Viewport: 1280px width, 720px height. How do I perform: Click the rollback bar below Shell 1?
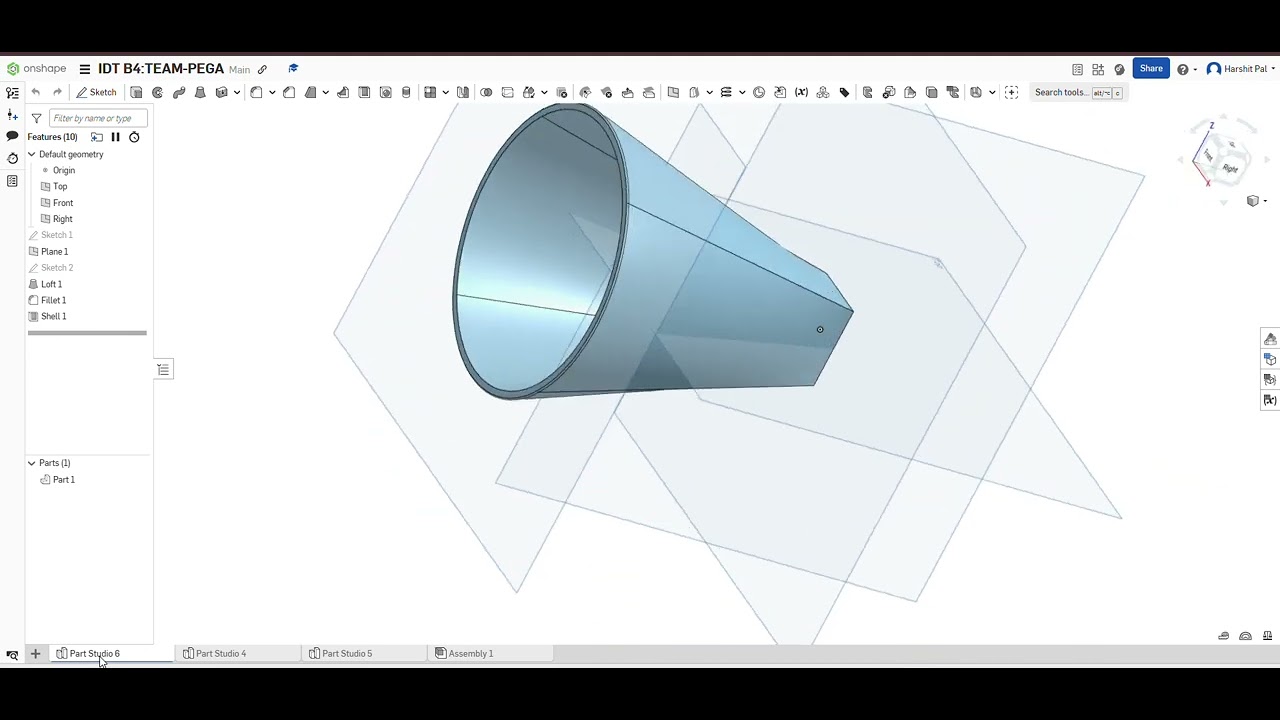tap(87, 333)
